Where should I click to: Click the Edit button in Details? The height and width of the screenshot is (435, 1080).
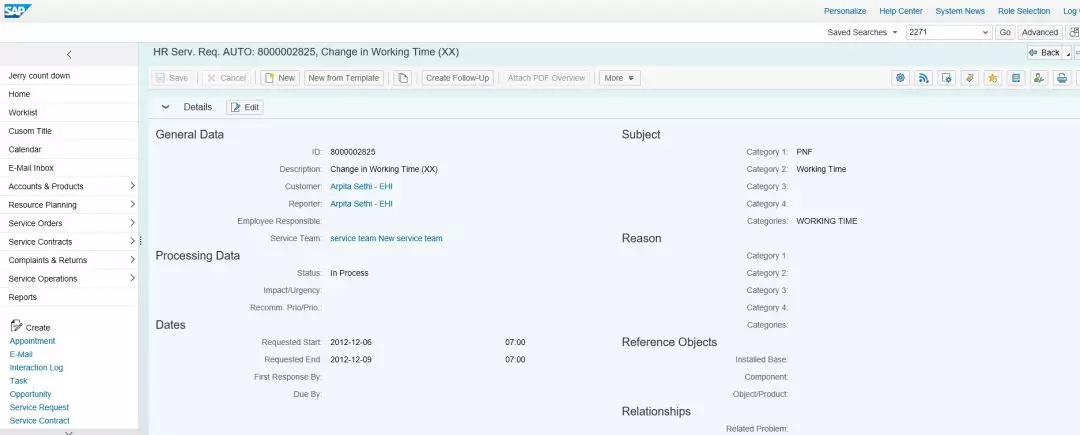pyautogui.click(x=245, y=107)
